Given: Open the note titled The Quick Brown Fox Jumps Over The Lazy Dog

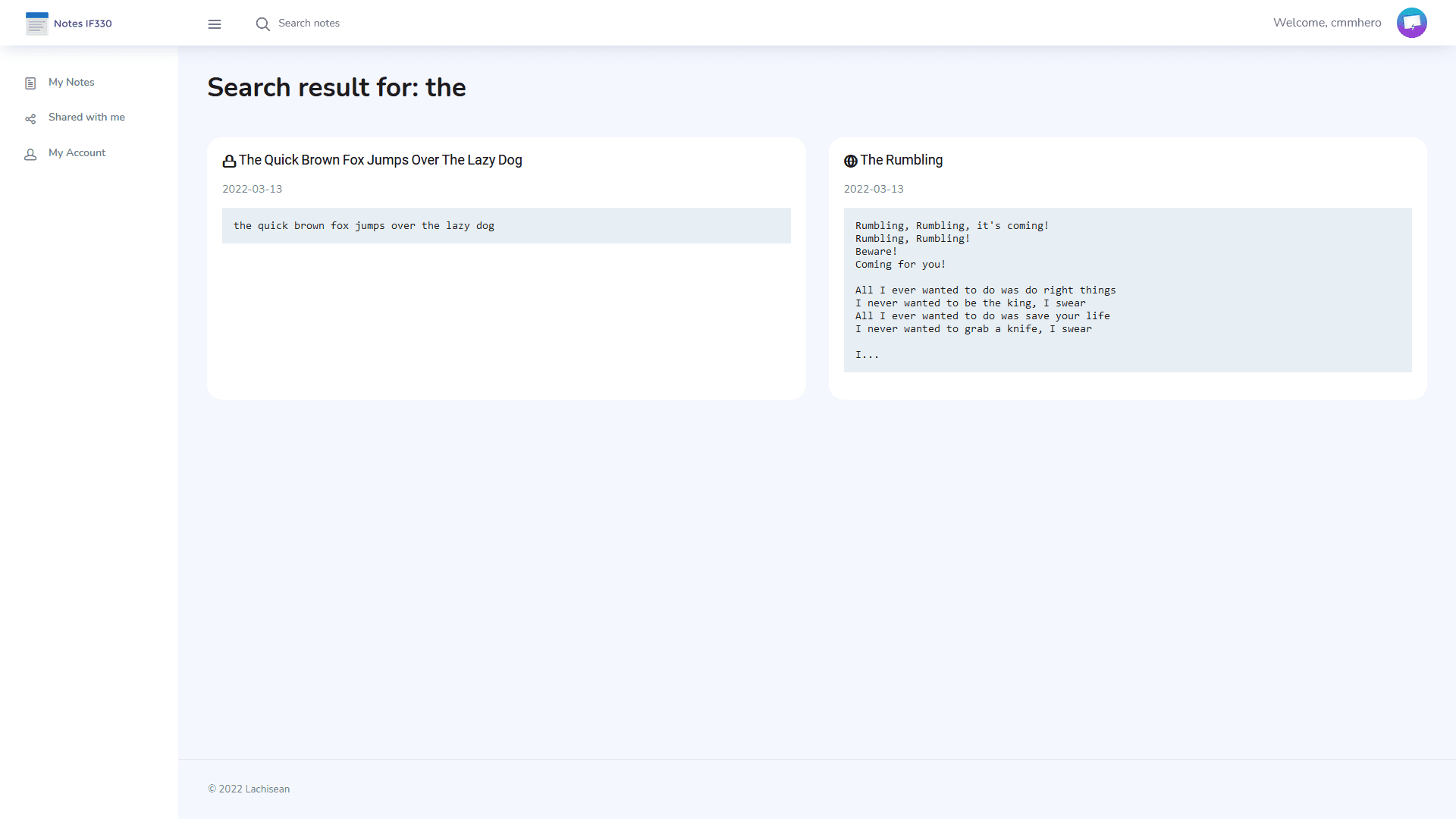Looking at the screenshot, I should tap(379, 160).
